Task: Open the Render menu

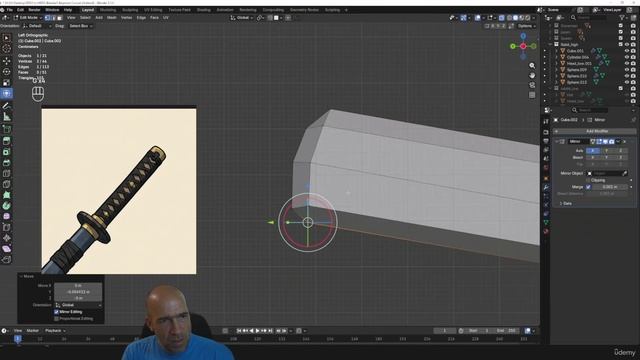Action: pos(34,10)
